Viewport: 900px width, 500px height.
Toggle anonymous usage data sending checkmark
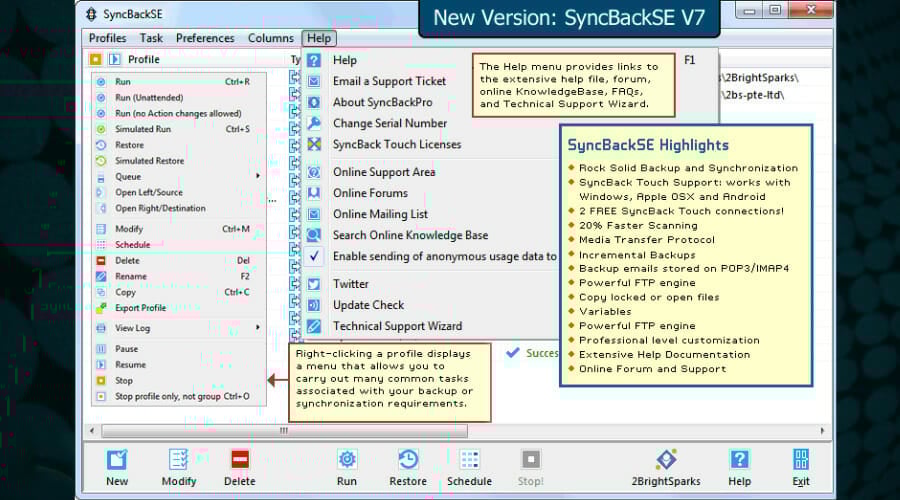(x=314, y=257)
